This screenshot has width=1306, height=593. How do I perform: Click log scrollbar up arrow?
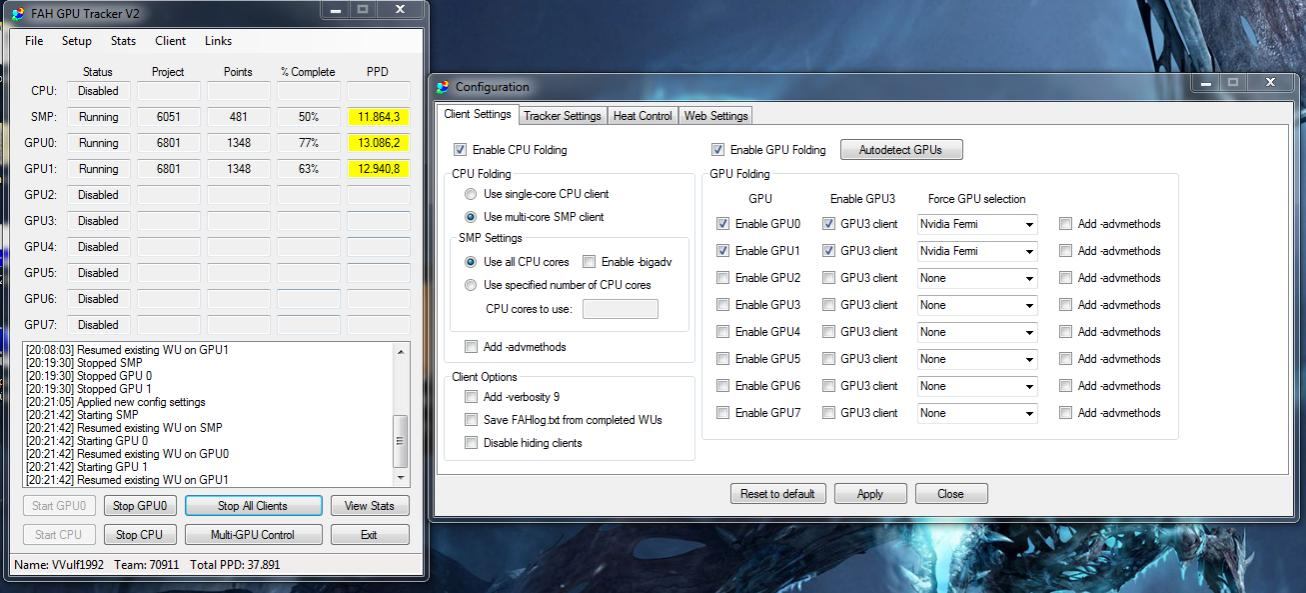coord(401,352)
